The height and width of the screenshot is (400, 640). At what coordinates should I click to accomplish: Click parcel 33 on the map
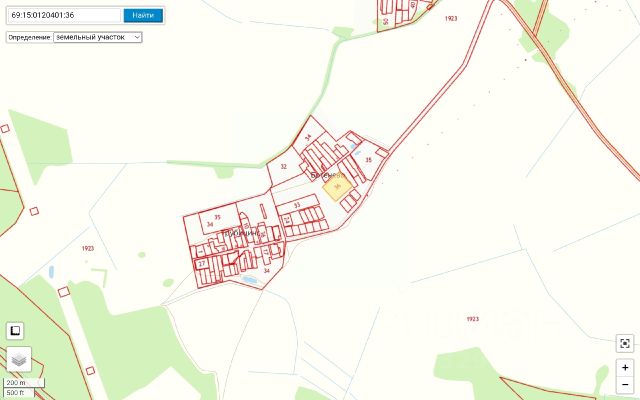[297, 205]
